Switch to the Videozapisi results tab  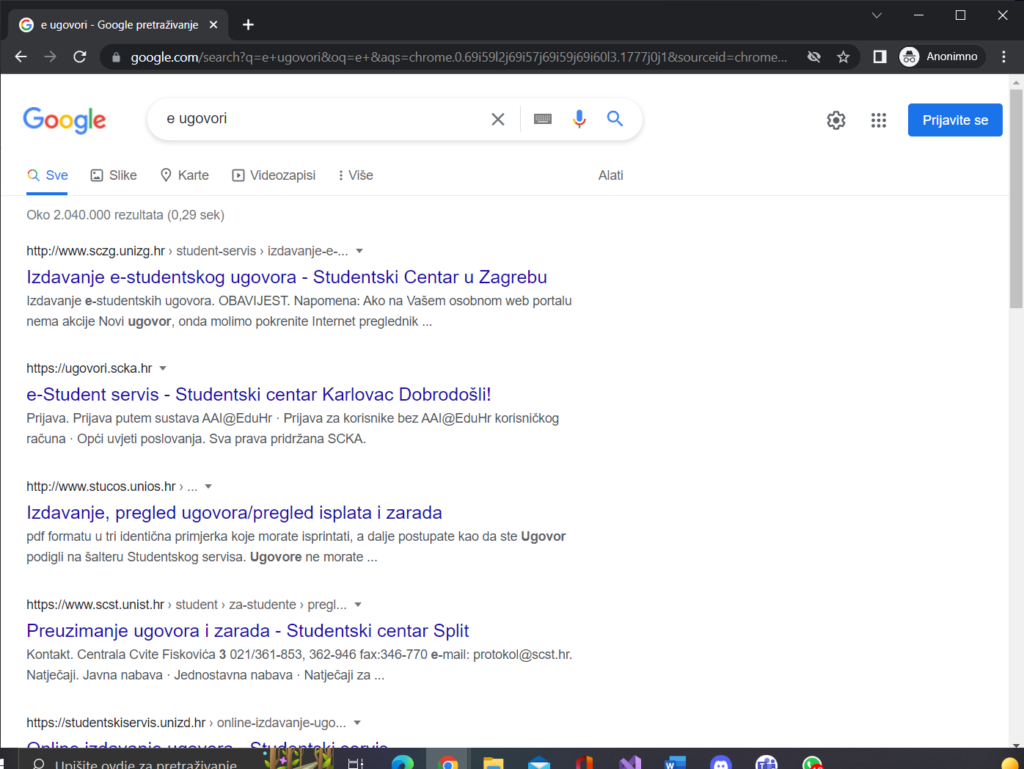(x=273, y=175)
